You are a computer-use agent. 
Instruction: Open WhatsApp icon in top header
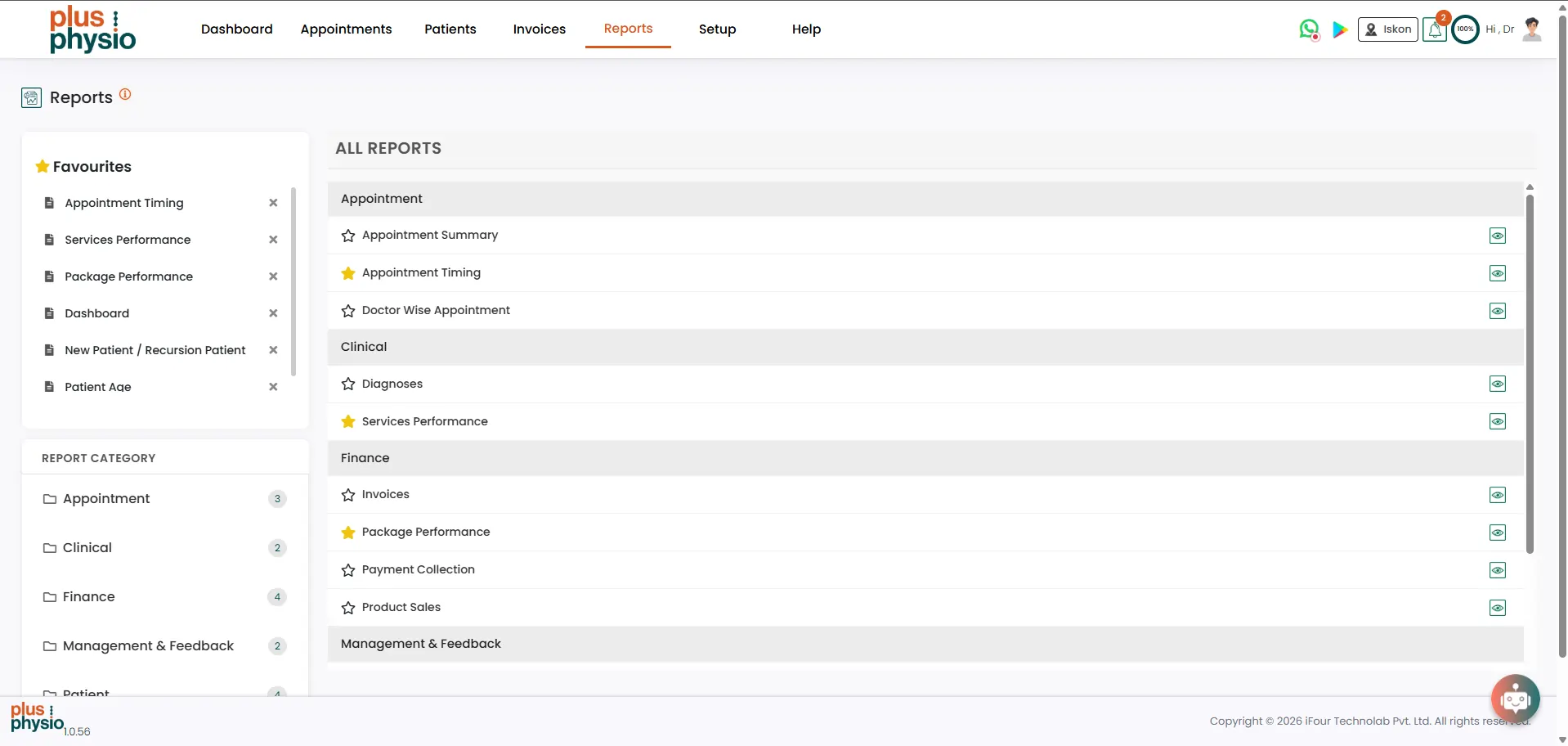(x=1309, y=29)
